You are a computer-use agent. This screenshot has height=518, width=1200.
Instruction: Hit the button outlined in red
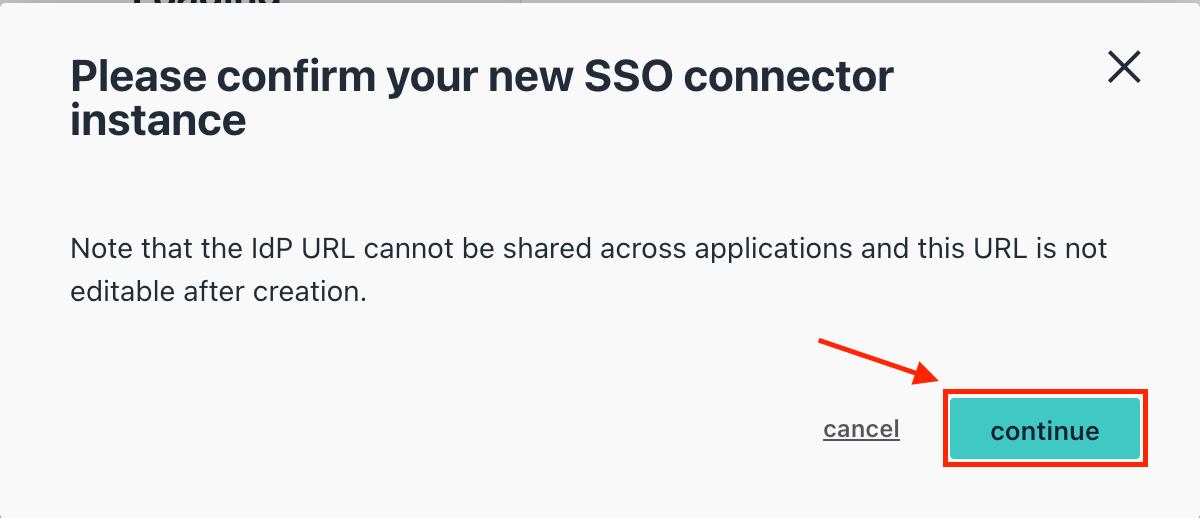[1044, 430]
